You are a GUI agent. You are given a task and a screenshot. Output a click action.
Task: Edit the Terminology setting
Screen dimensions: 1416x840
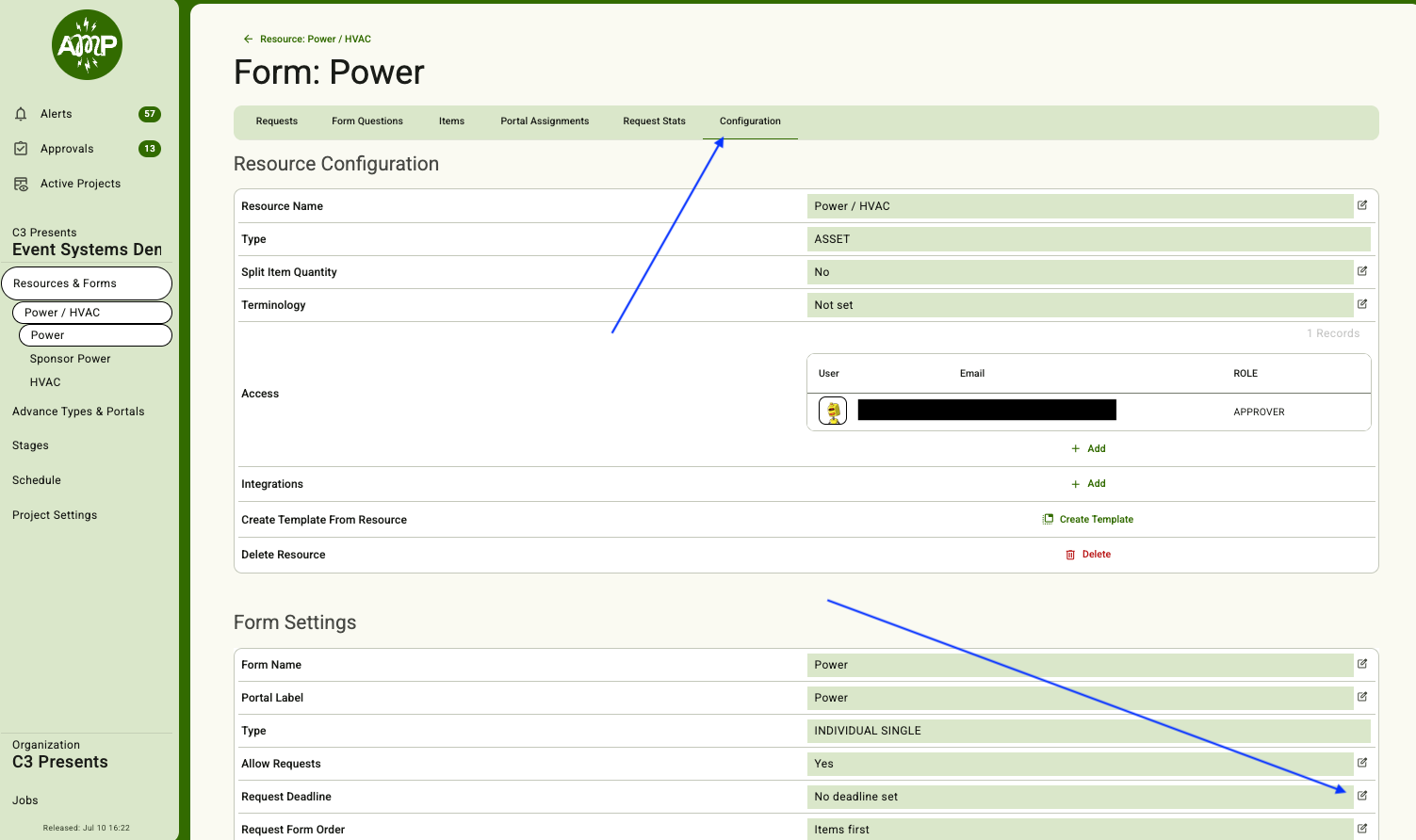pos(1362,304)
